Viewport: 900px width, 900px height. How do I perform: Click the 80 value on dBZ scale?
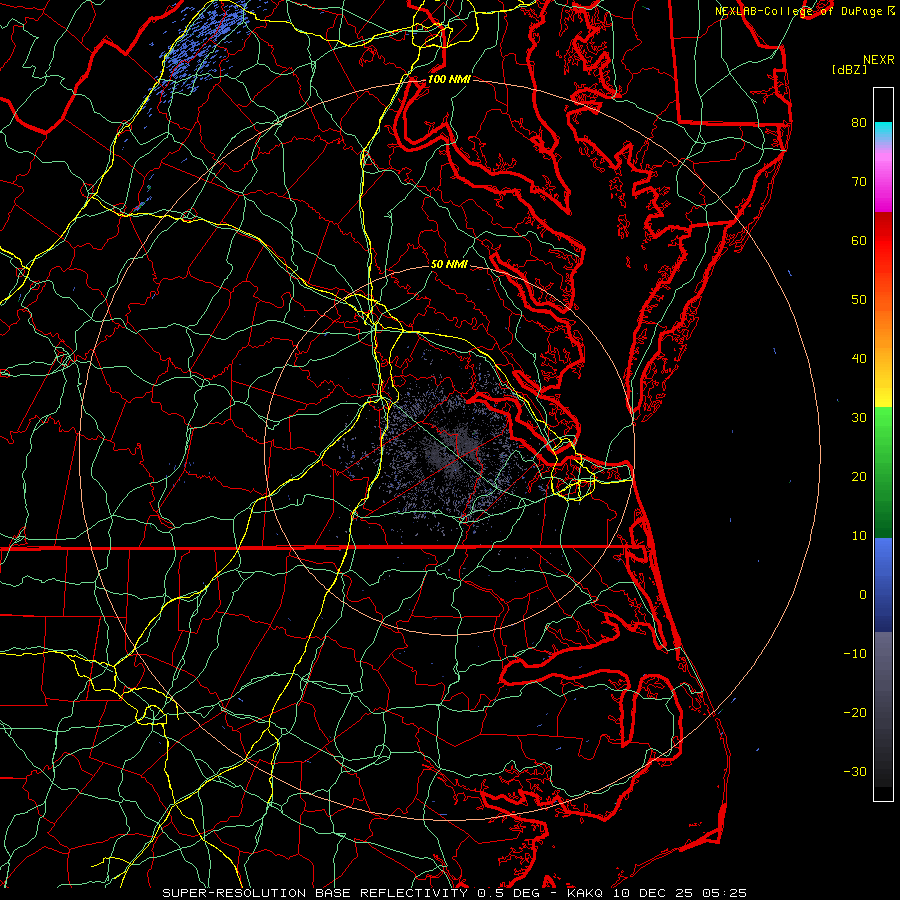coord(858,123)
